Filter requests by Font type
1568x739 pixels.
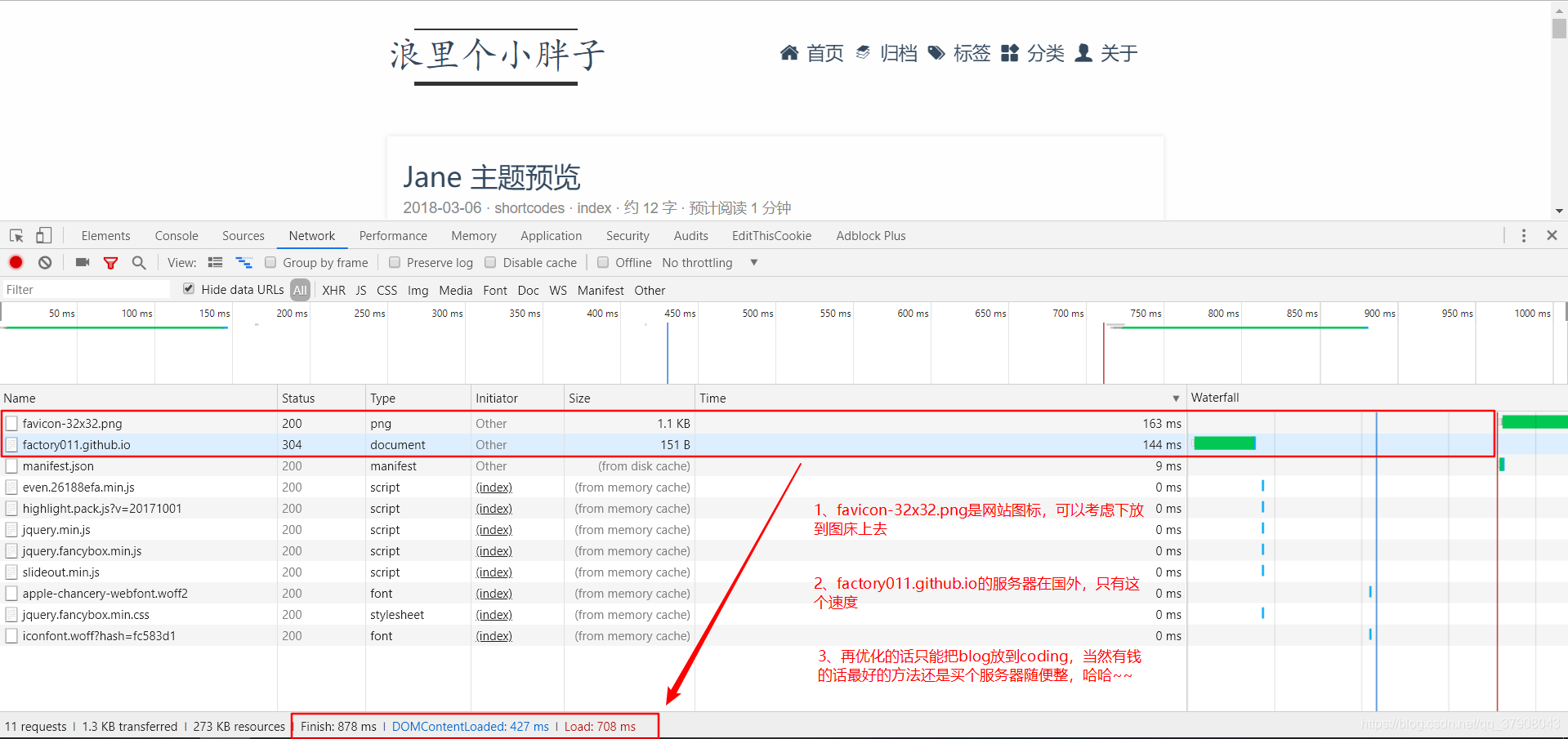point(495,291)
